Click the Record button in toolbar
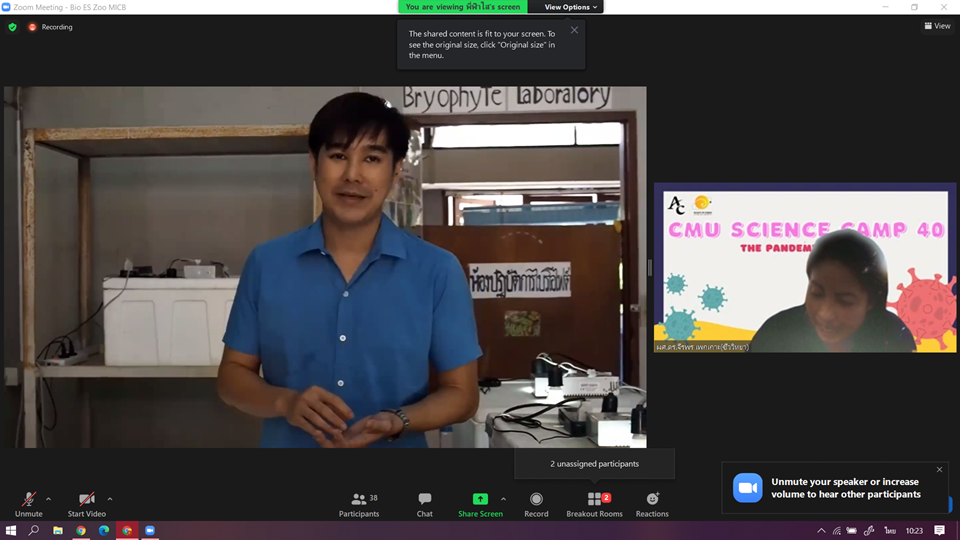Screen dimensions: 960x540 pyautogui.click(x=536, y=503)
